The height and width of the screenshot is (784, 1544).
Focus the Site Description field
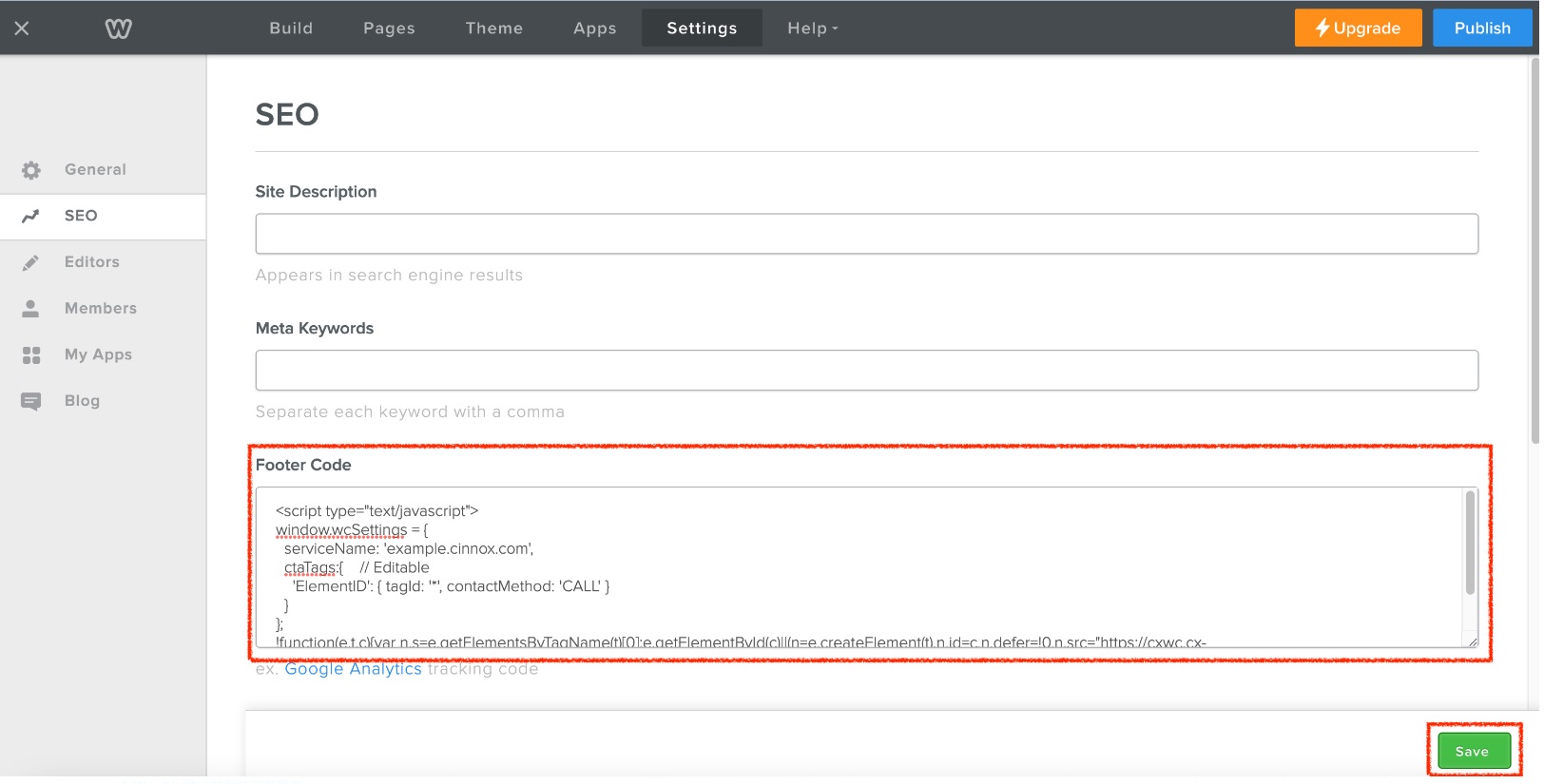866,234
